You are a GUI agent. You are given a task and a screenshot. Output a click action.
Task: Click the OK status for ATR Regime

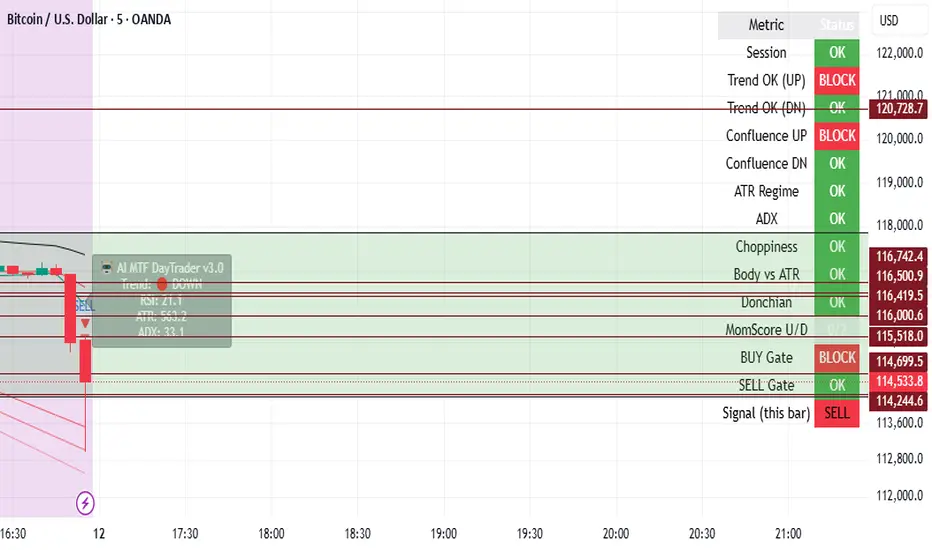[837, 191]
